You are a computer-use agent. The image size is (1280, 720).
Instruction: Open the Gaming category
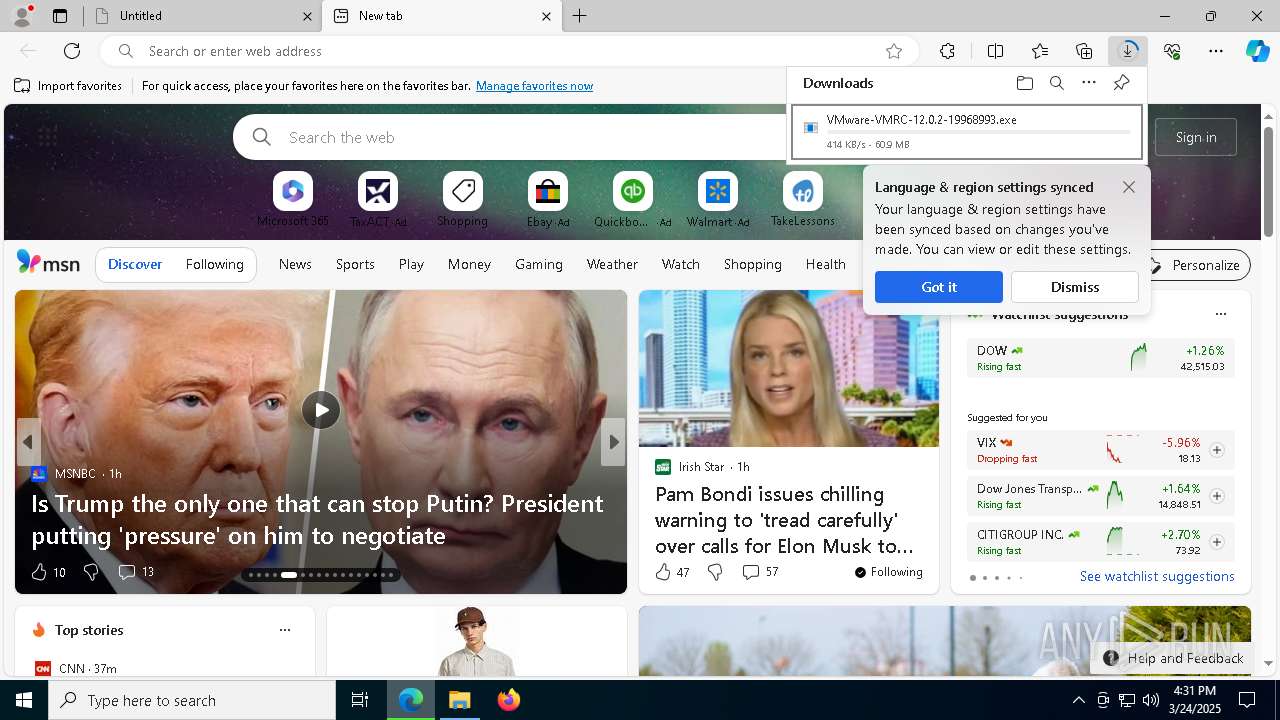539,264
